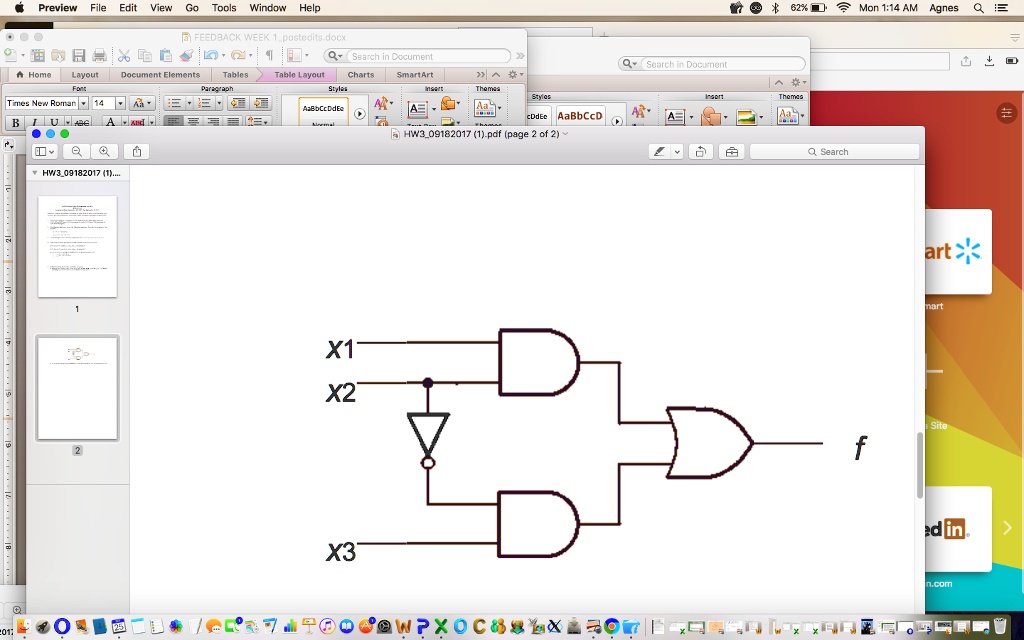Open the Styles gallery arrow in front Word window
The image size is (1024, 640).
(x=359, y=114)
